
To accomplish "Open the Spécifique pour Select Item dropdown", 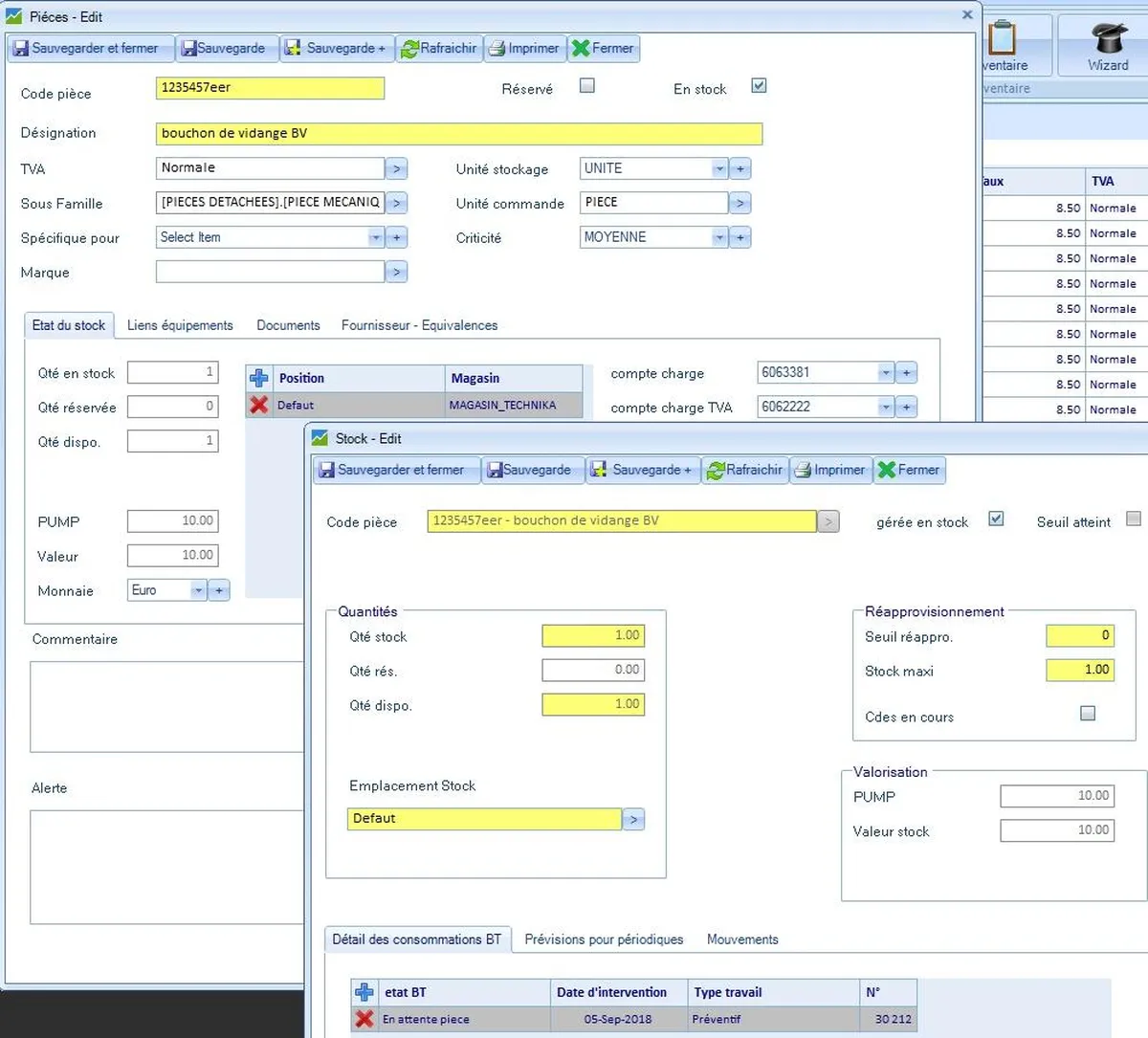I will click(x=376, y=237).
